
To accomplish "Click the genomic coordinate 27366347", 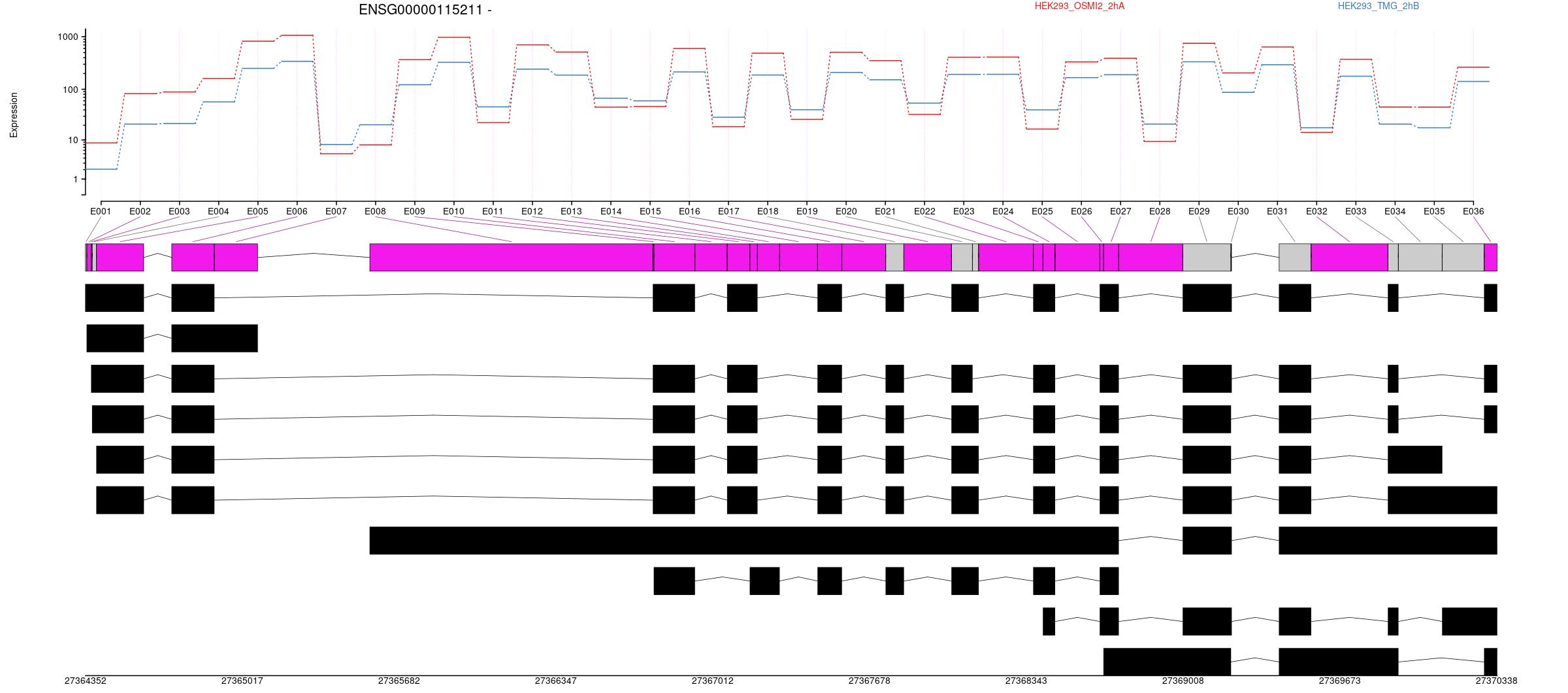I will click(555, 681).
